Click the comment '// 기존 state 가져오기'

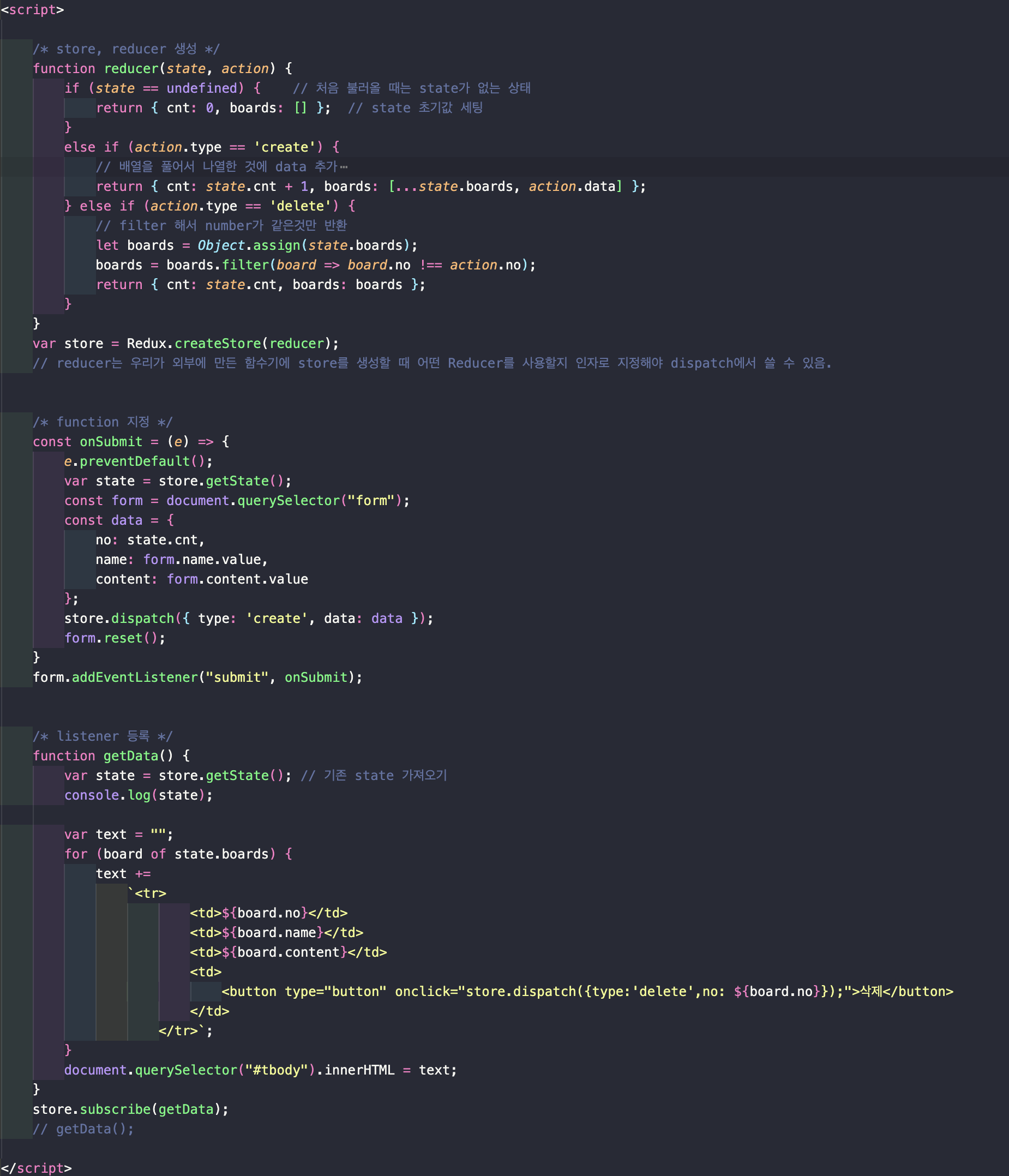pyautogui.click(x=375, y=775)
